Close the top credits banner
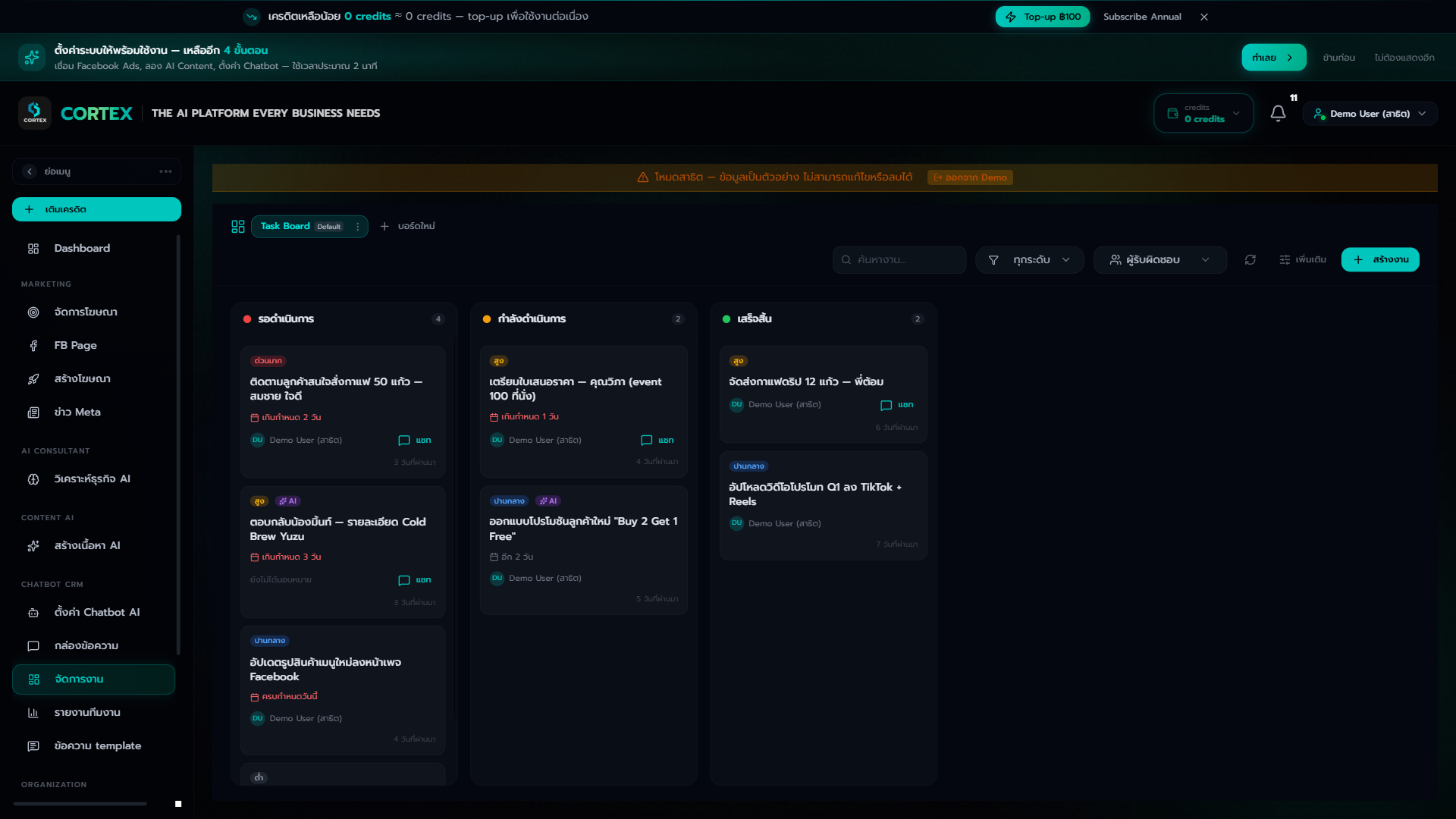Viewport: 1456px width, 819px height. coord(1204,17)
